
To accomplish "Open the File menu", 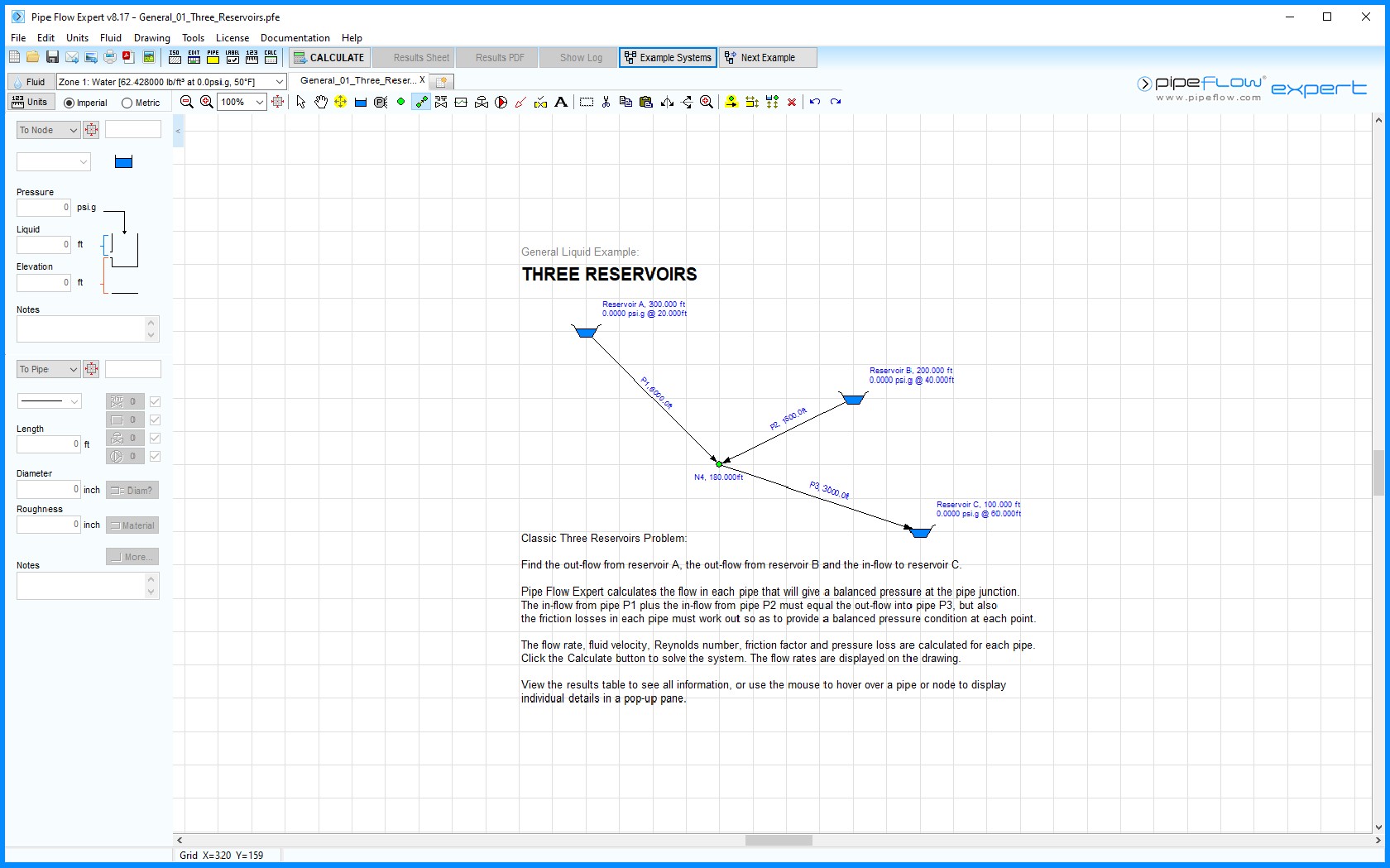I will [x=18, y=38].
